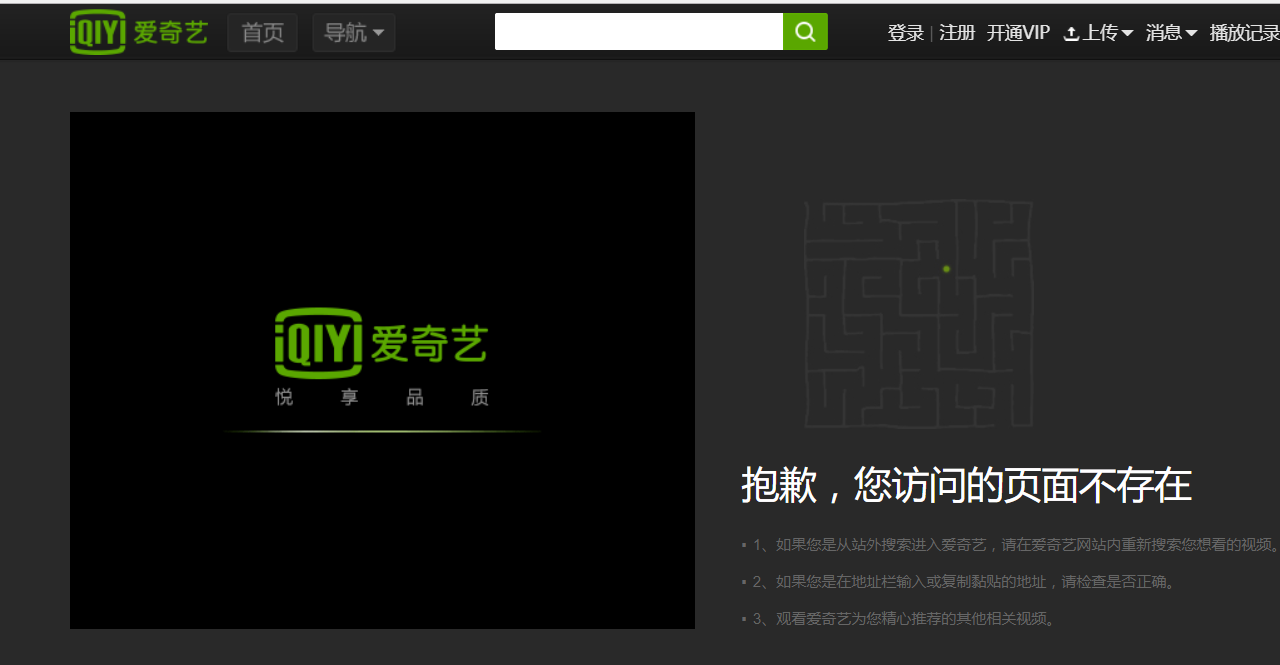Open 播放记录 playback history
Viewport: 1280px width, 665px height.
[1244, 33]
